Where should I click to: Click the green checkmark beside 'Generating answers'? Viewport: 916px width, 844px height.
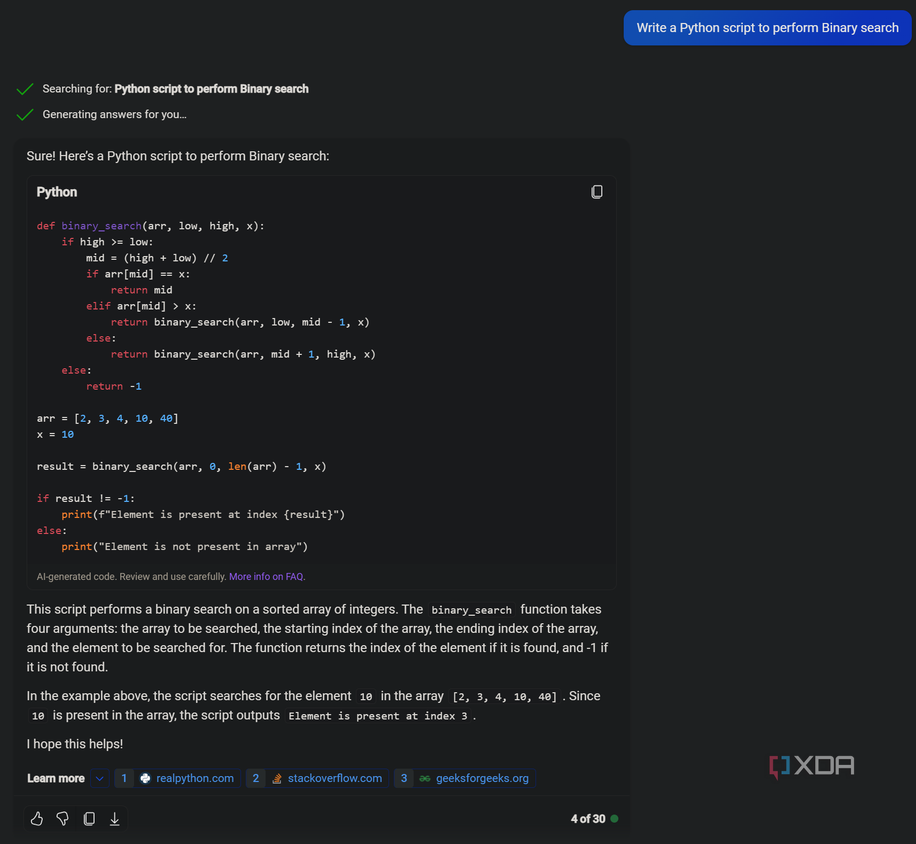25,115
